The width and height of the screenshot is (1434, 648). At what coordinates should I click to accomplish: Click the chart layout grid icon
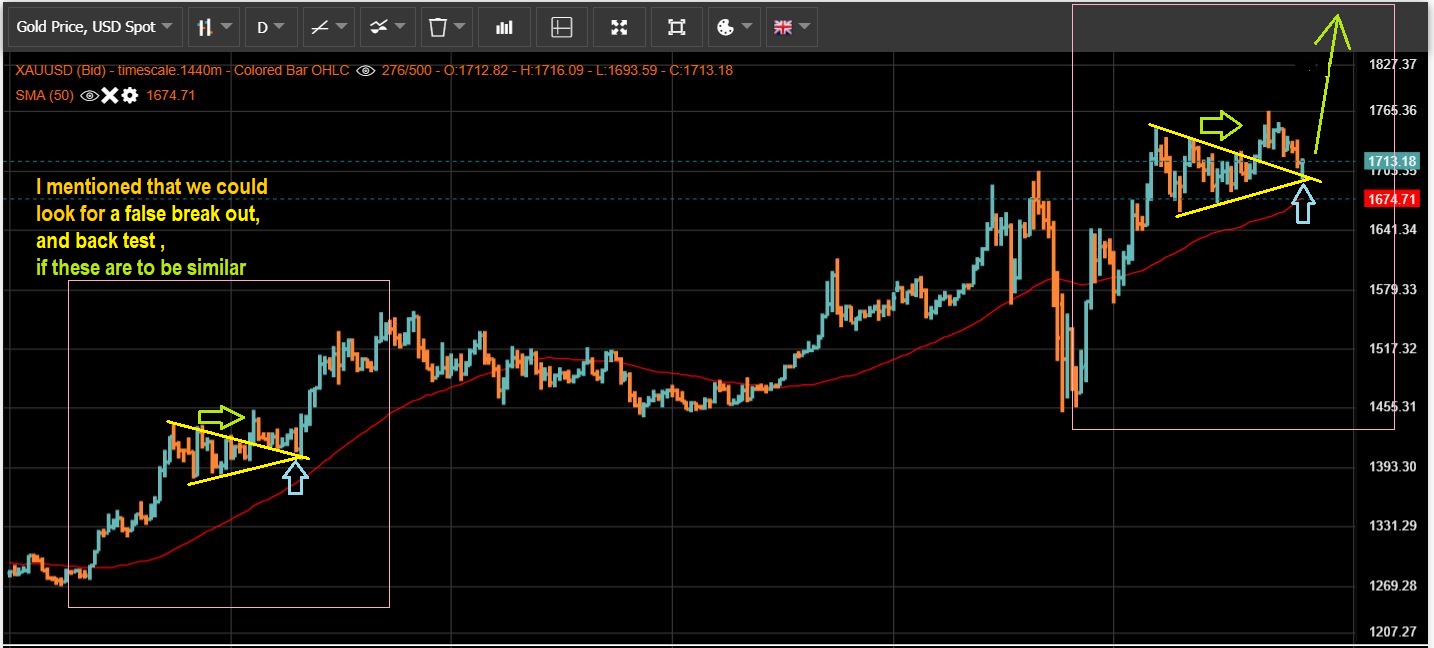point(561,27)
